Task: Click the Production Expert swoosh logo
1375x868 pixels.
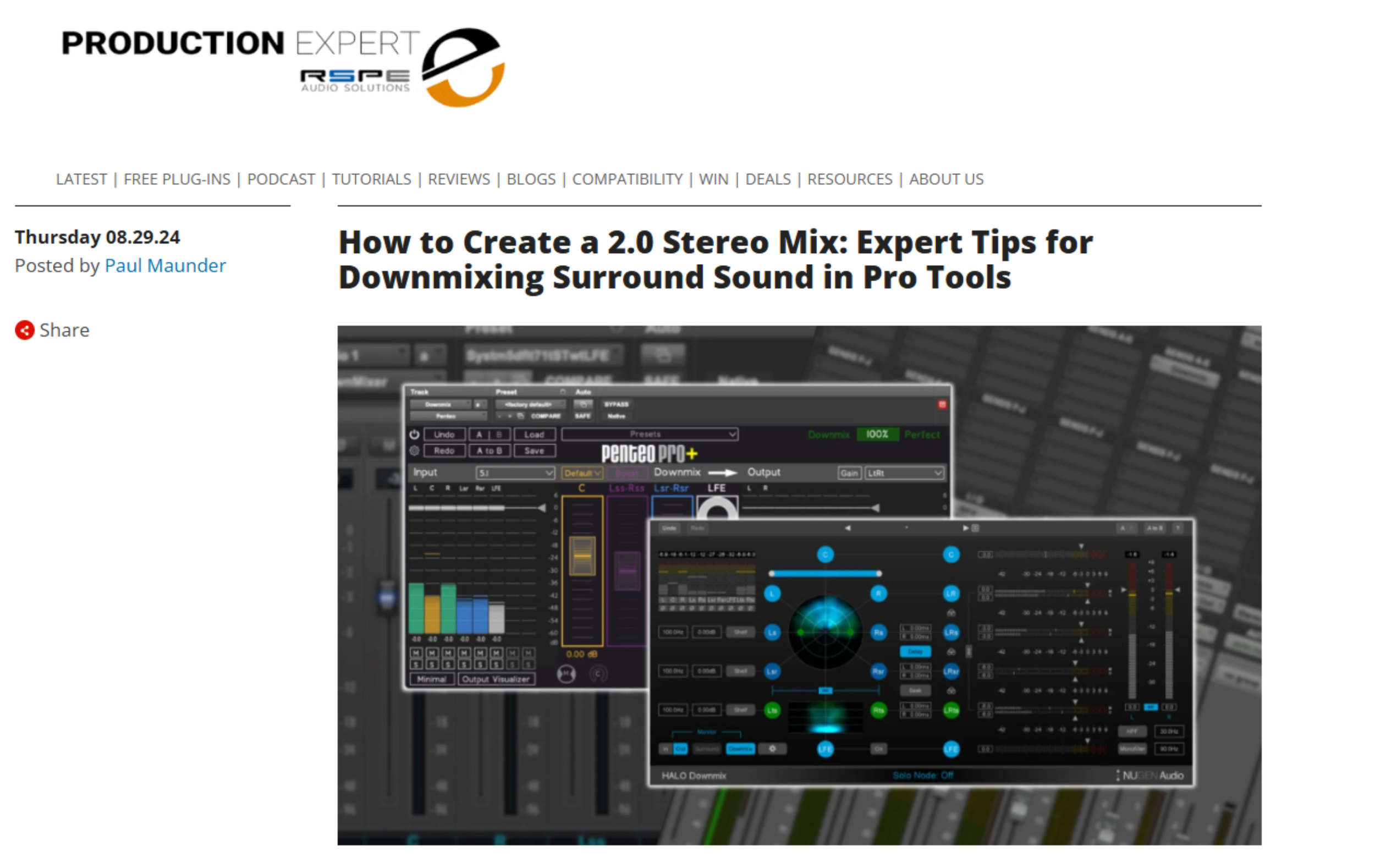Action: [x=463, y=67]
